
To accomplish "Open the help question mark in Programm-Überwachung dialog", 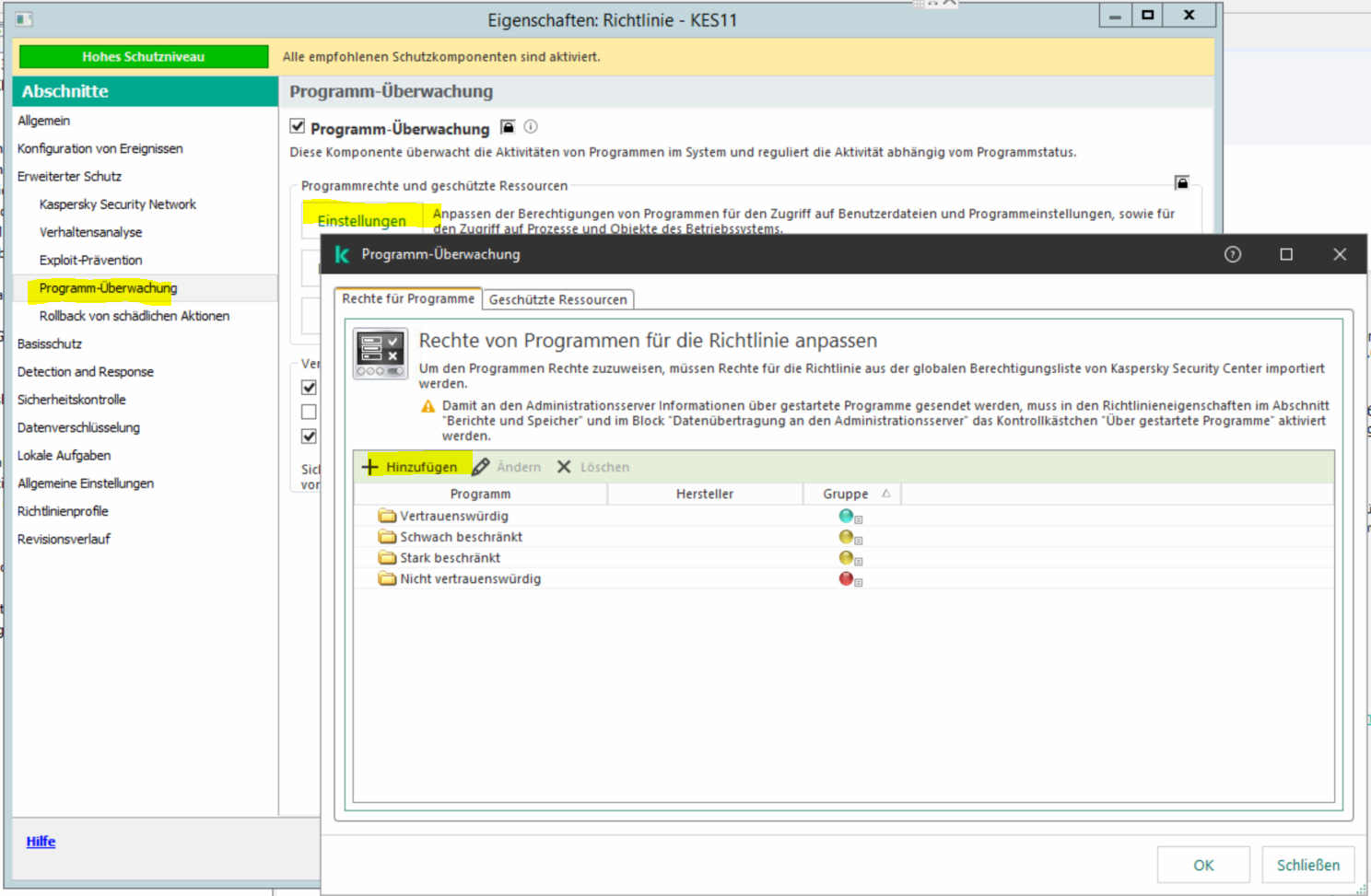I will pyautogui.click(x=1233, y=254).
